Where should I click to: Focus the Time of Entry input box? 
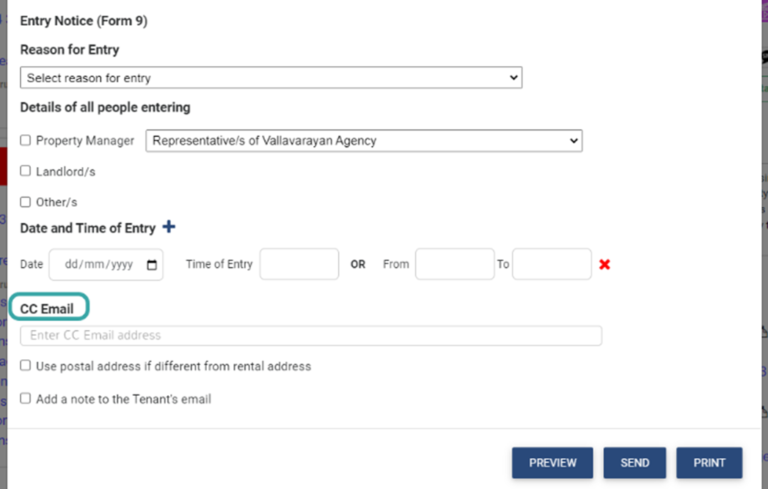click(x=299, y=265)
